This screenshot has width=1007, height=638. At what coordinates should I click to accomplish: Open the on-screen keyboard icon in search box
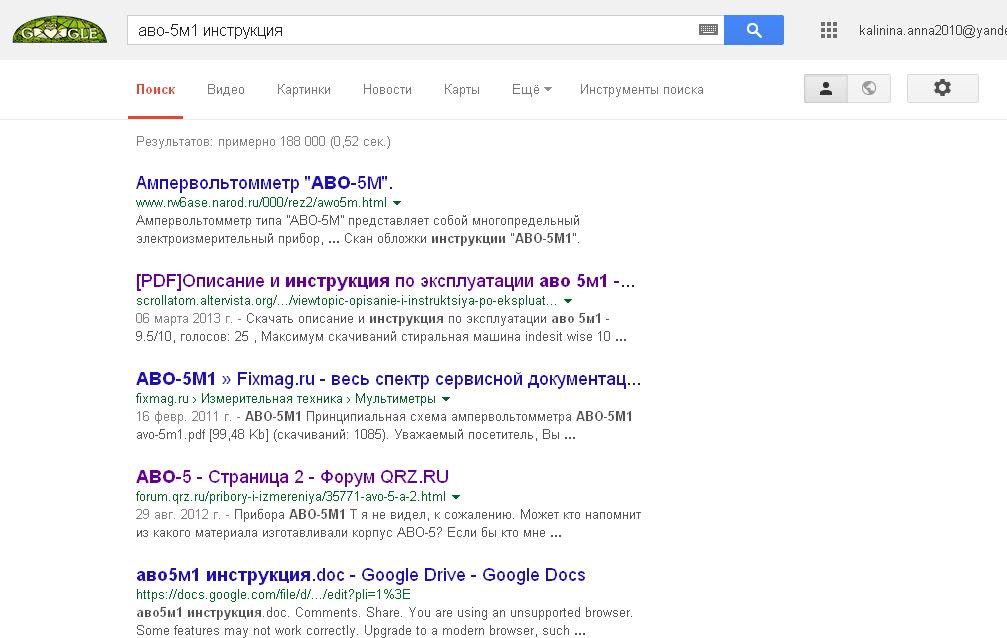pyautogui.click(x=708, y=30)
